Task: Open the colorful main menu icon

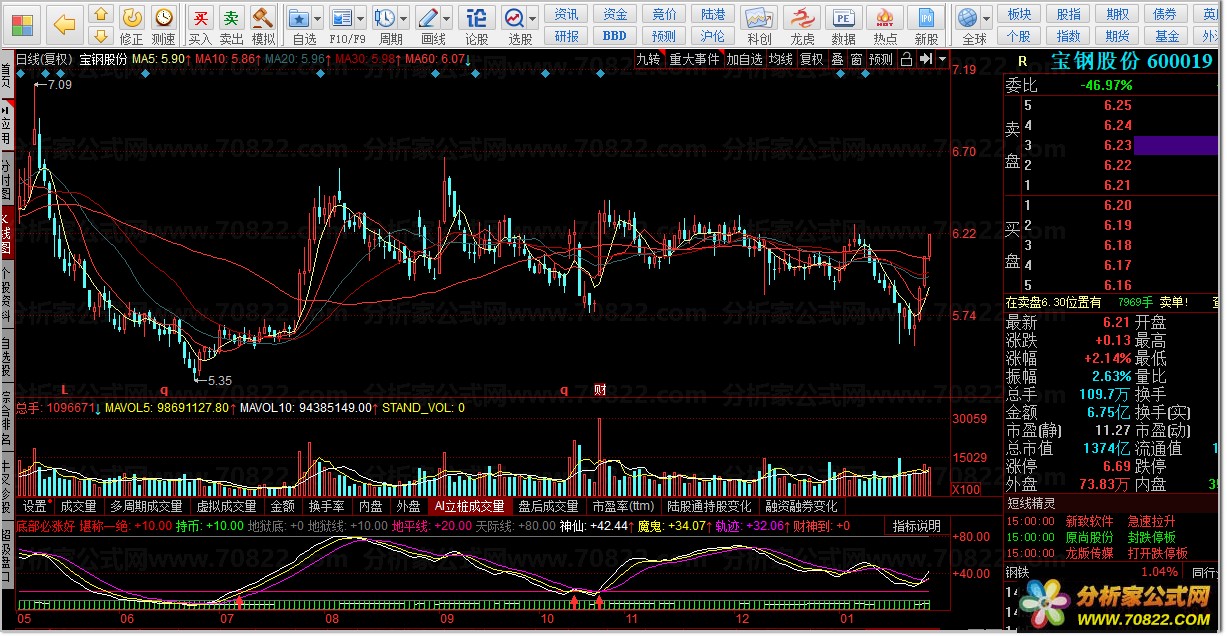Action: (23, 24)
